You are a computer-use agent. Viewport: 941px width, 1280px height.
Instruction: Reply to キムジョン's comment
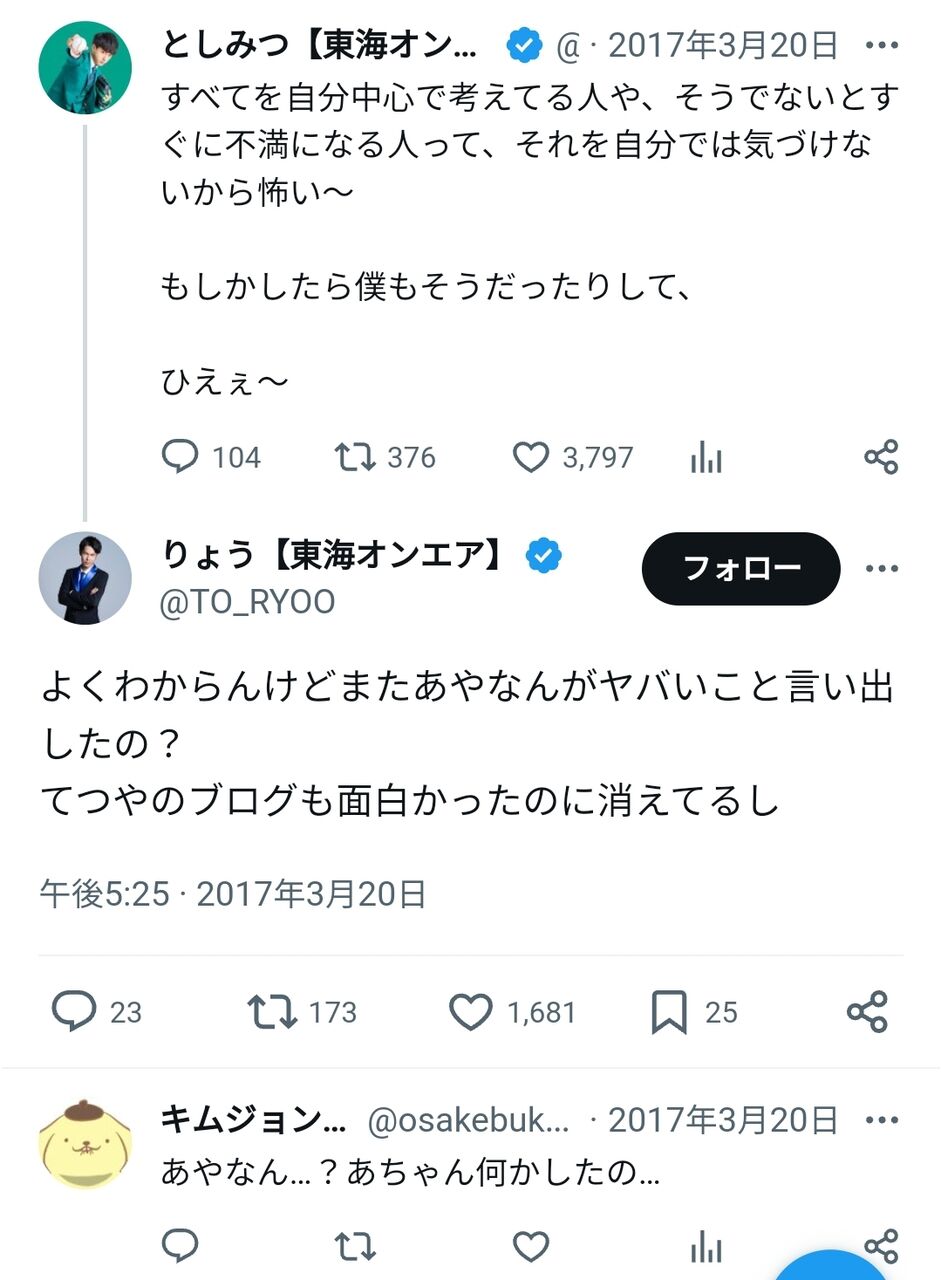pyautogui.click(x=181, y=1246)
